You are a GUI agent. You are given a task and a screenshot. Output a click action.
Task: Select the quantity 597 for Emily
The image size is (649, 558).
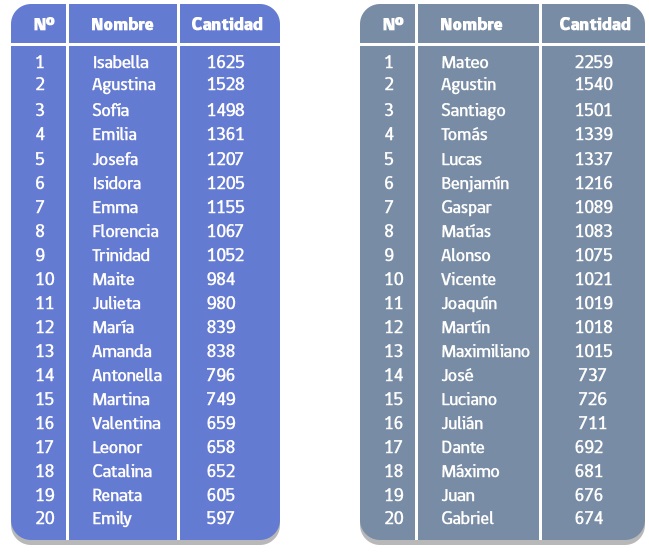tap(220, 518)
